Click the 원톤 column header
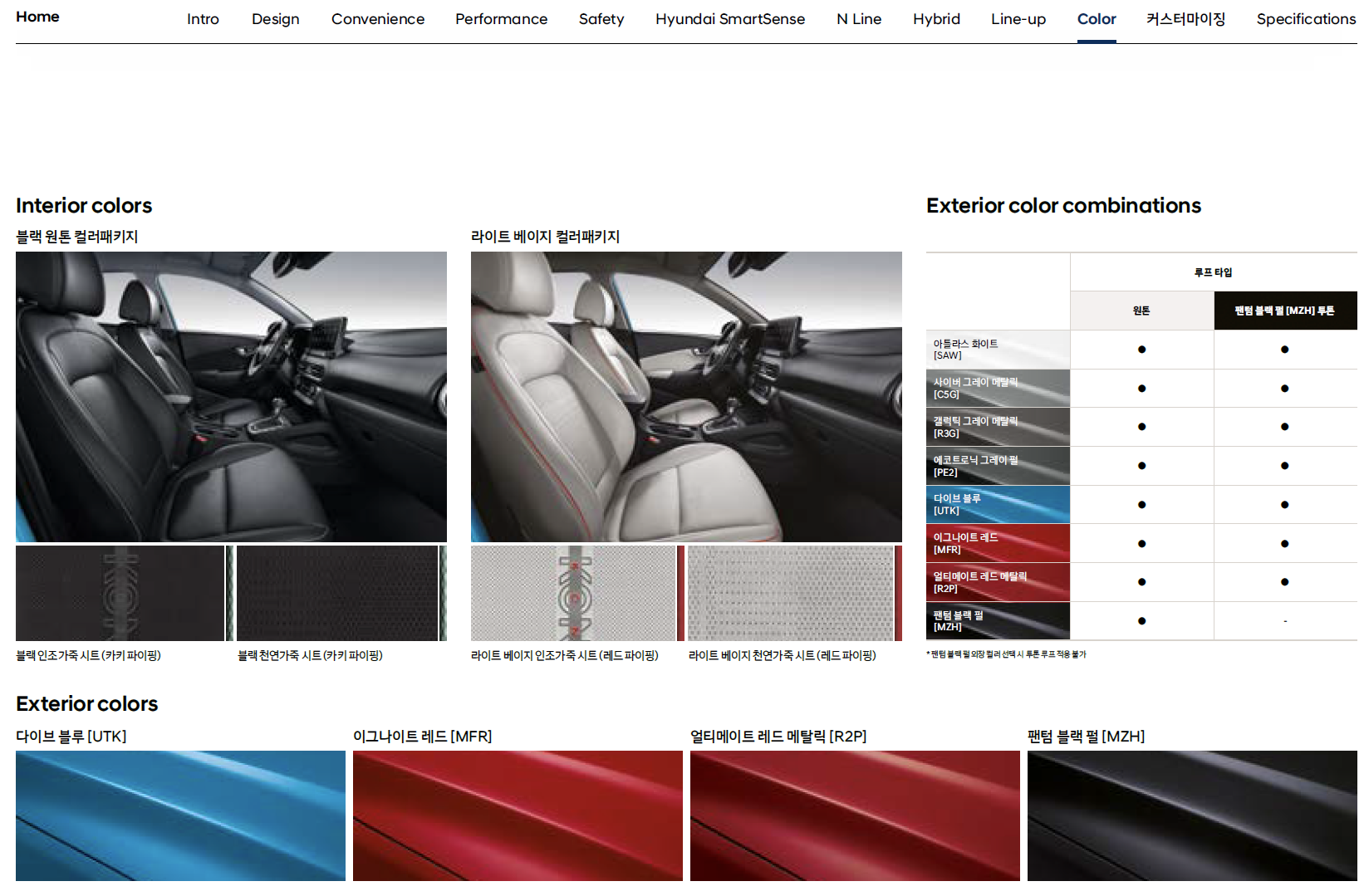Image resolution: width=1369 pixels, height=896 pixels. [x=1141, y=311]
